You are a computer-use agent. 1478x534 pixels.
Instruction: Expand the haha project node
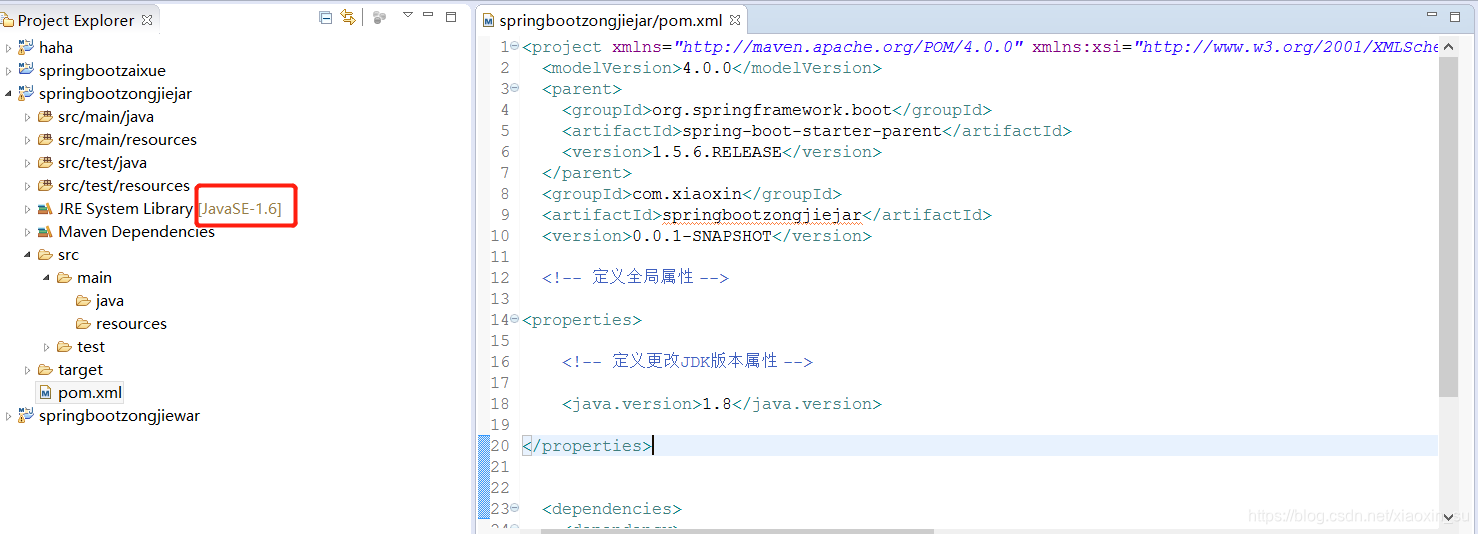(x=9, y=47)
